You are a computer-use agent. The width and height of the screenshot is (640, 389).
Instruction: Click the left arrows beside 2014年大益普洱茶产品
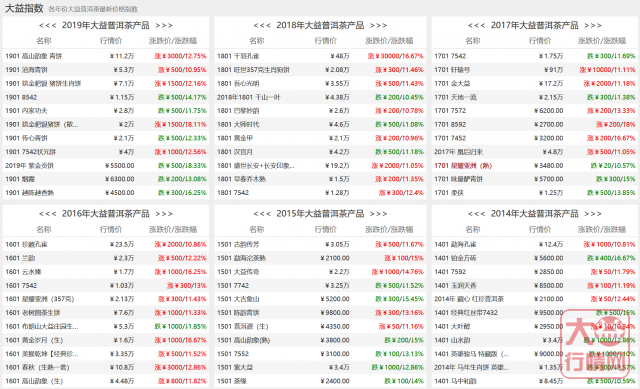pyautogui.click(x=476, y=213)
